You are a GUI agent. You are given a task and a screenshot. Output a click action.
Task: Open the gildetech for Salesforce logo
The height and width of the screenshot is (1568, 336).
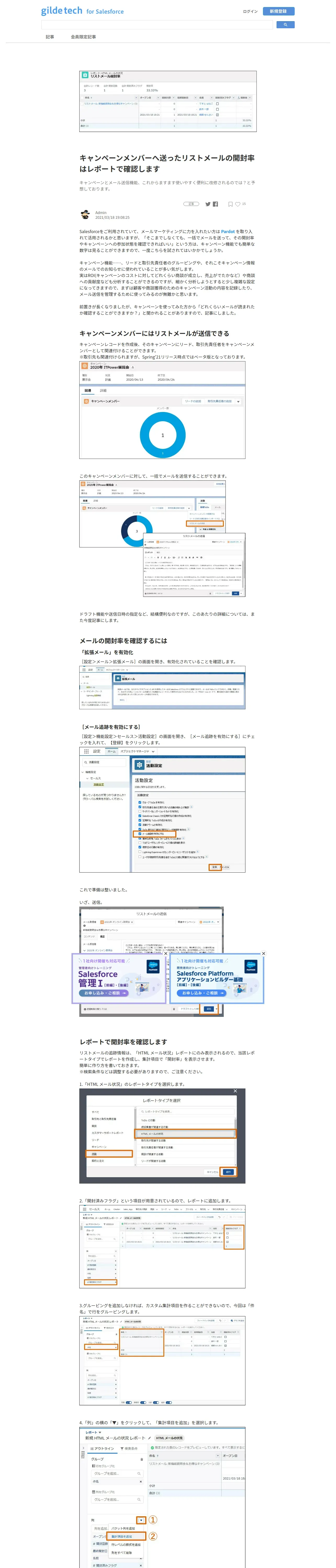(82, 11)
